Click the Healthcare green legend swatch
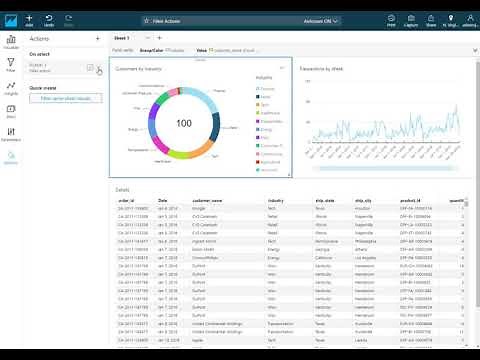480x360 pixels. coord(258,113)
